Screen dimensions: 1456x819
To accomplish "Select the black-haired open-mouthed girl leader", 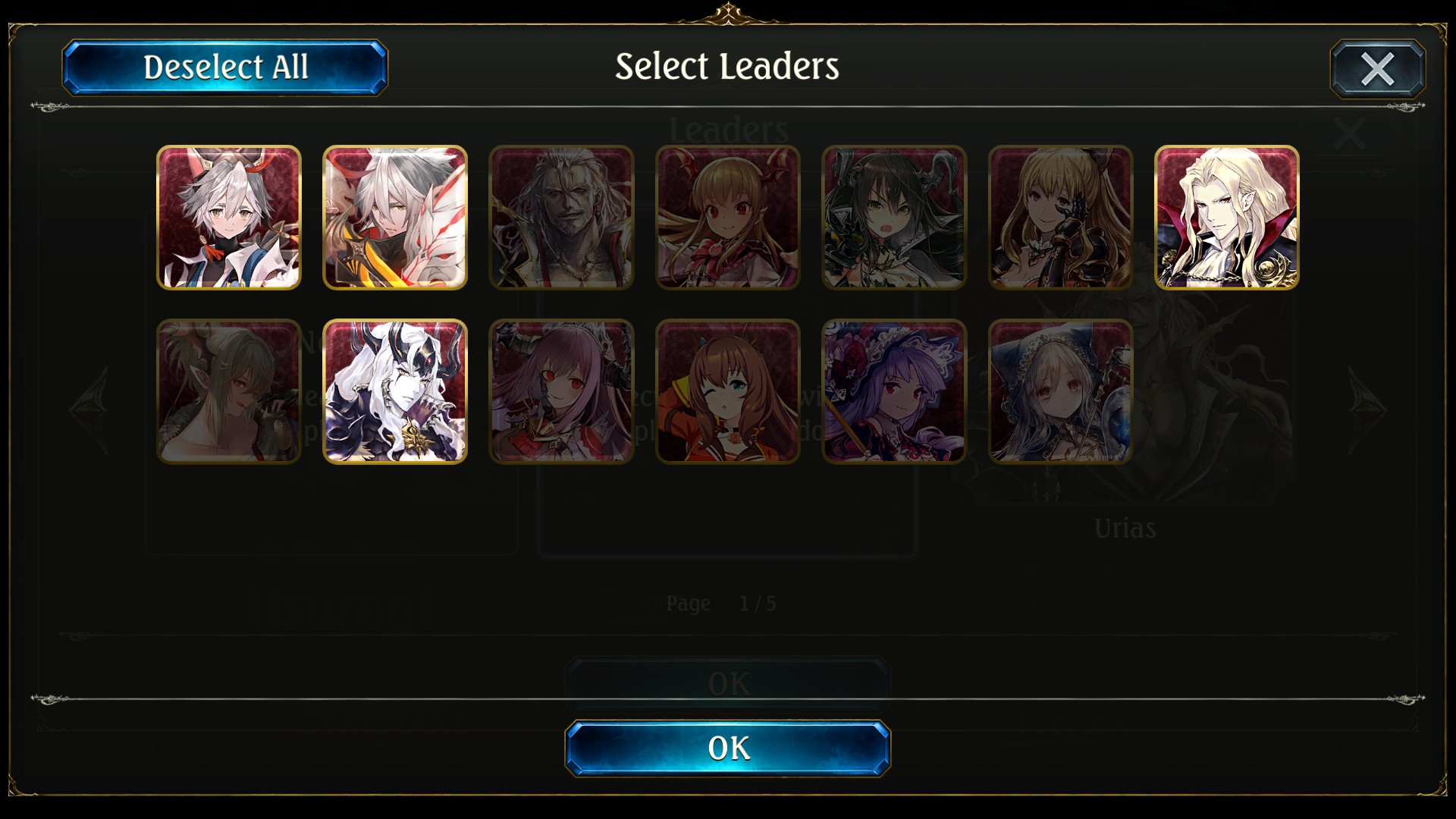I will click(894, 218).
